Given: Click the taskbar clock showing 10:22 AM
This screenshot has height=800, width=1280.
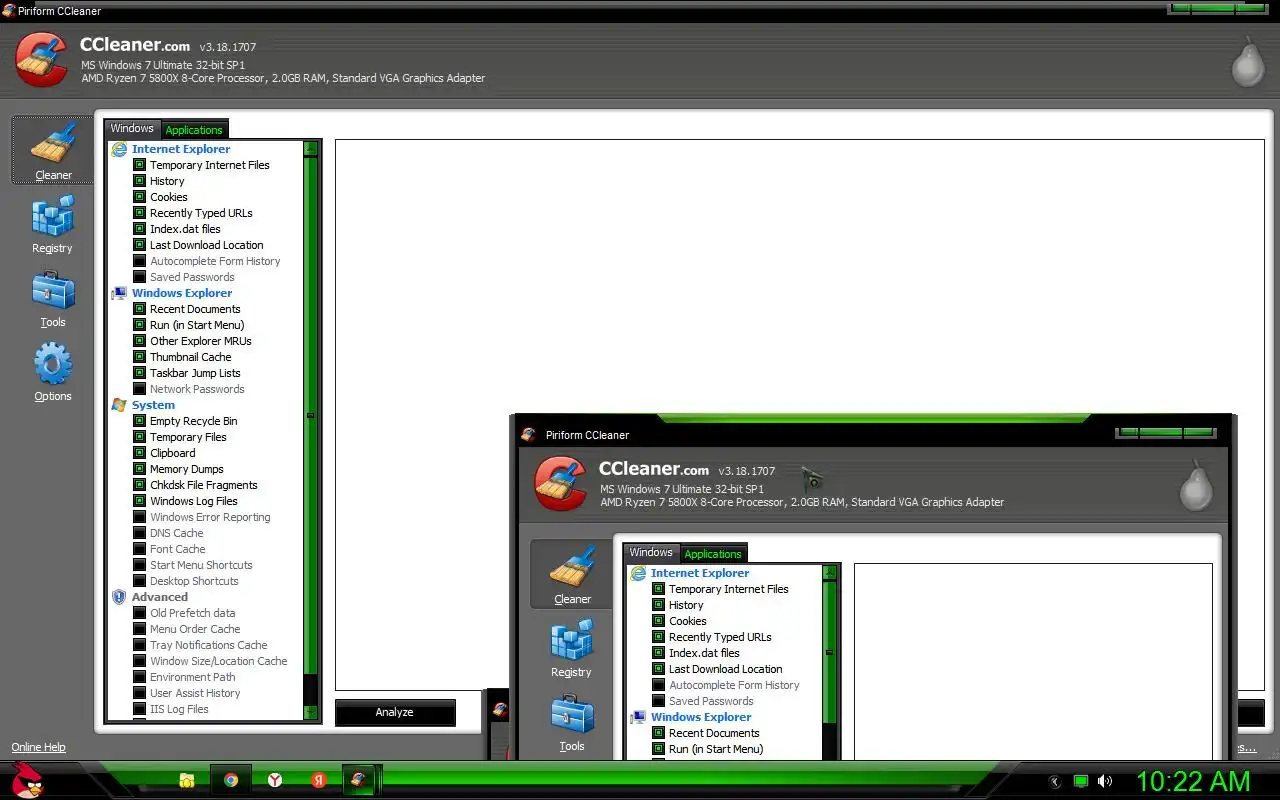Looking at the screenshot, I should point(1192,780).
